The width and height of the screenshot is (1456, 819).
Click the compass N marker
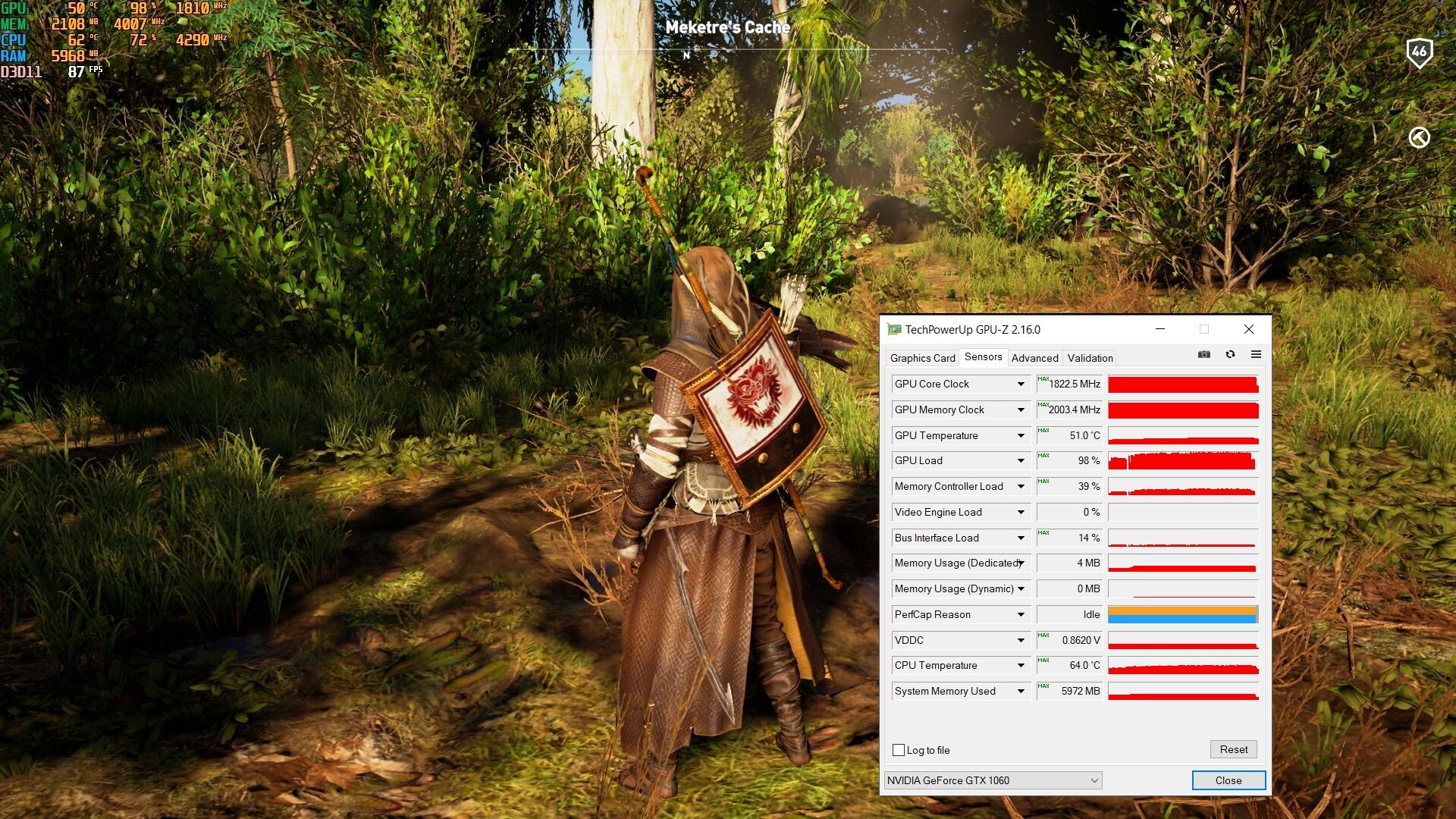click(686, 55)
